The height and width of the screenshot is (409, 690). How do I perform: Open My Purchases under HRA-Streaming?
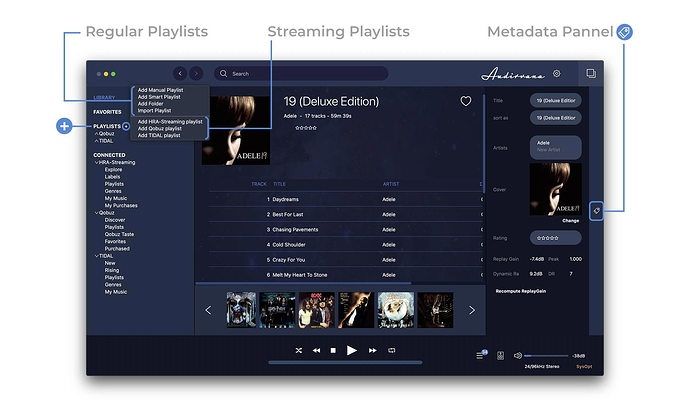[x=121, y=206]
